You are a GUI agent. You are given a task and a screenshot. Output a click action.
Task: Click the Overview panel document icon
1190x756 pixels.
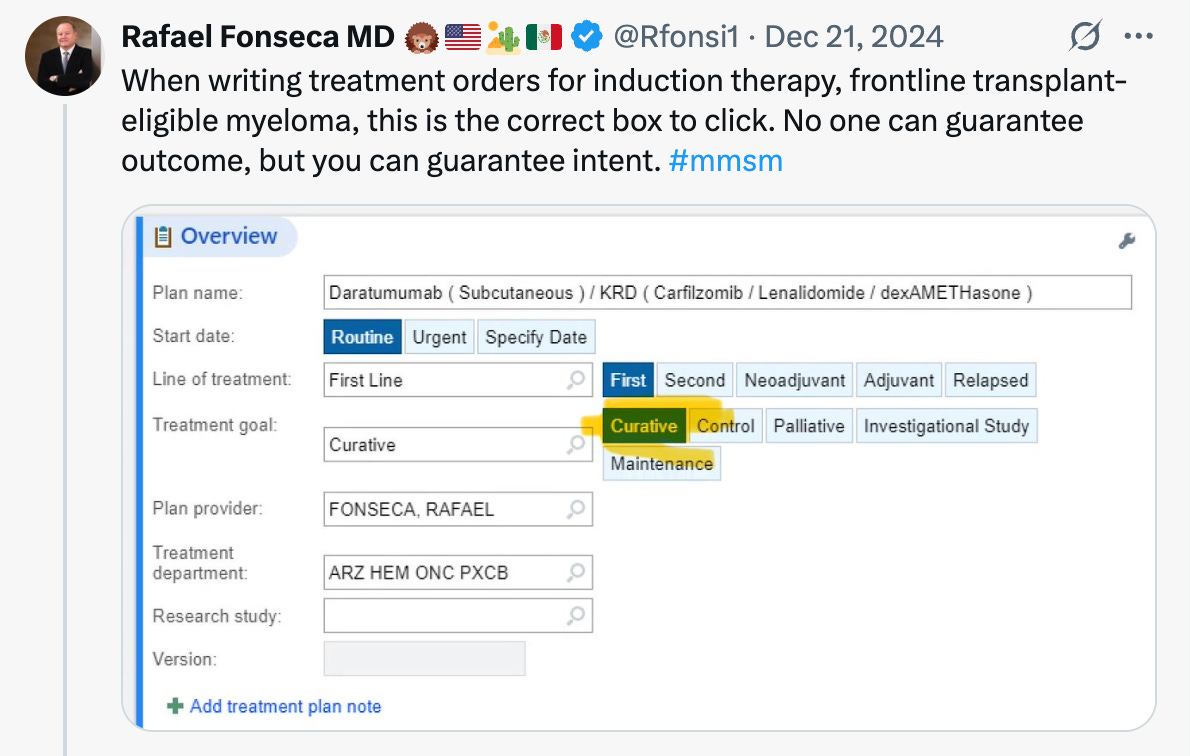pyautogui.click(x=161, y=237)
